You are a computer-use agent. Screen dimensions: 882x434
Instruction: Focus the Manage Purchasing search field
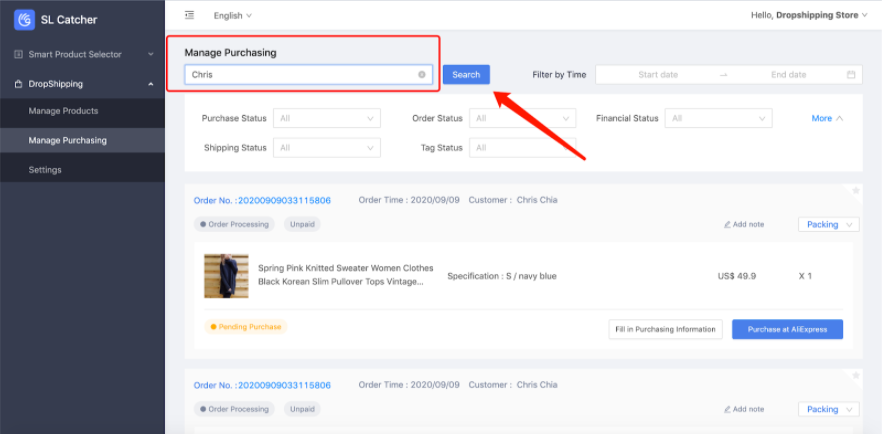click(x=308, y=74)
